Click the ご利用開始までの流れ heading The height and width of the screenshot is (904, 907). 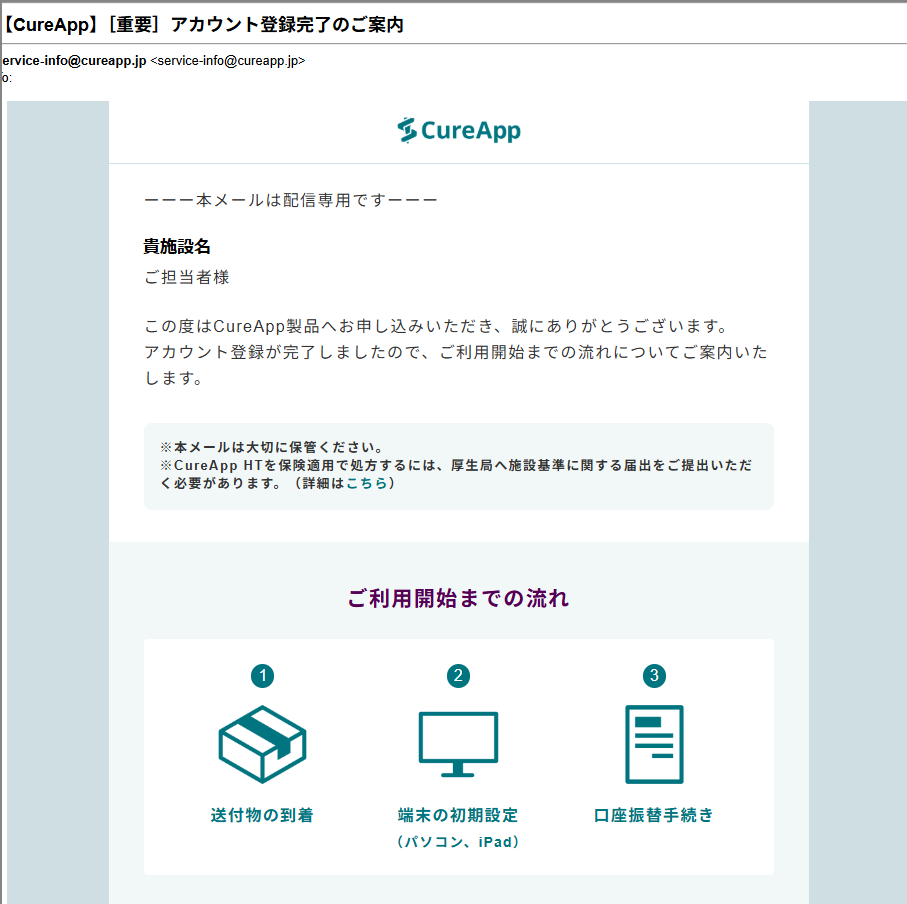point(459,598)
